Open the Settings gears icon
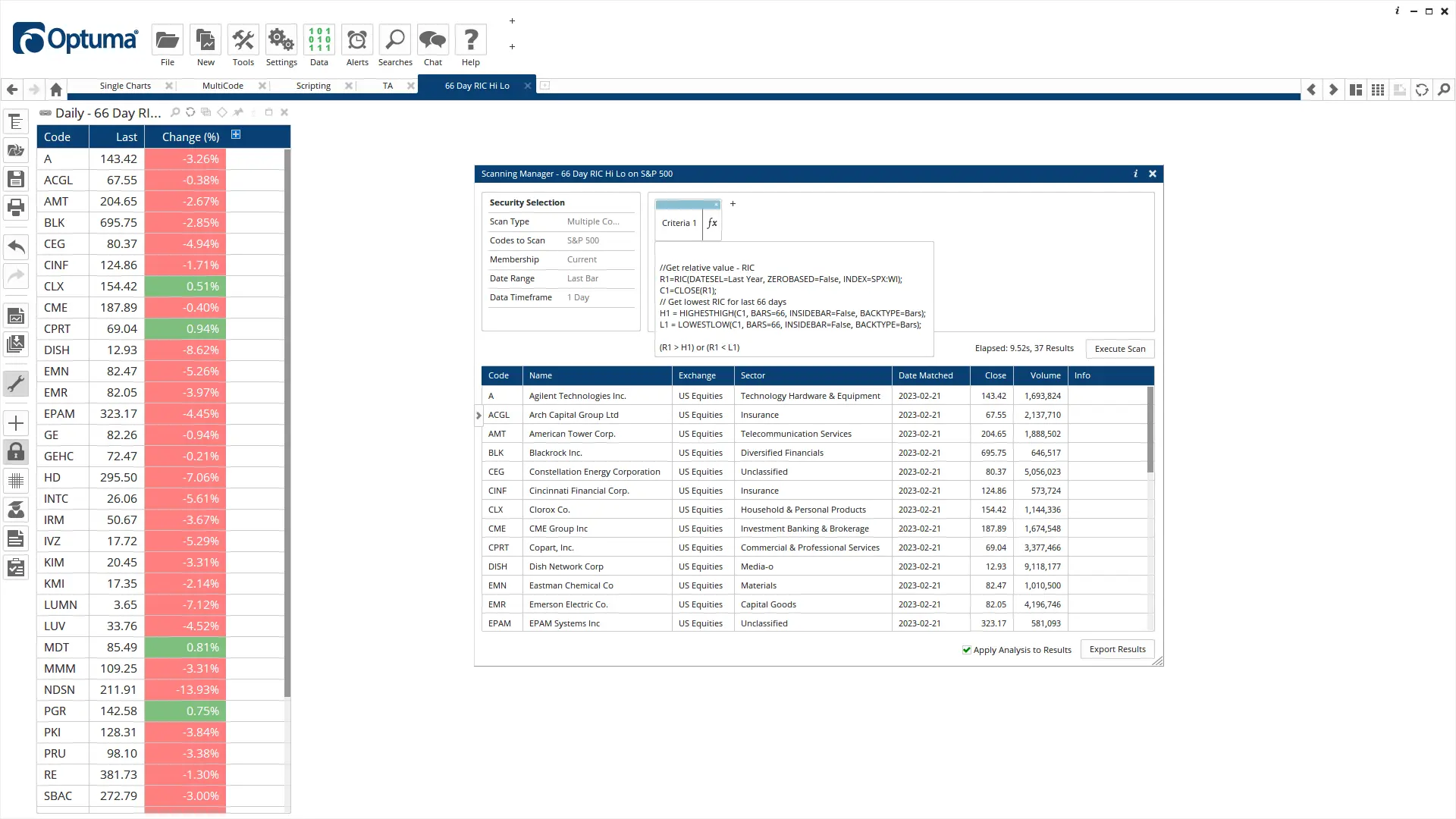This screenshot has height=819, width=1456. point(281,40)
